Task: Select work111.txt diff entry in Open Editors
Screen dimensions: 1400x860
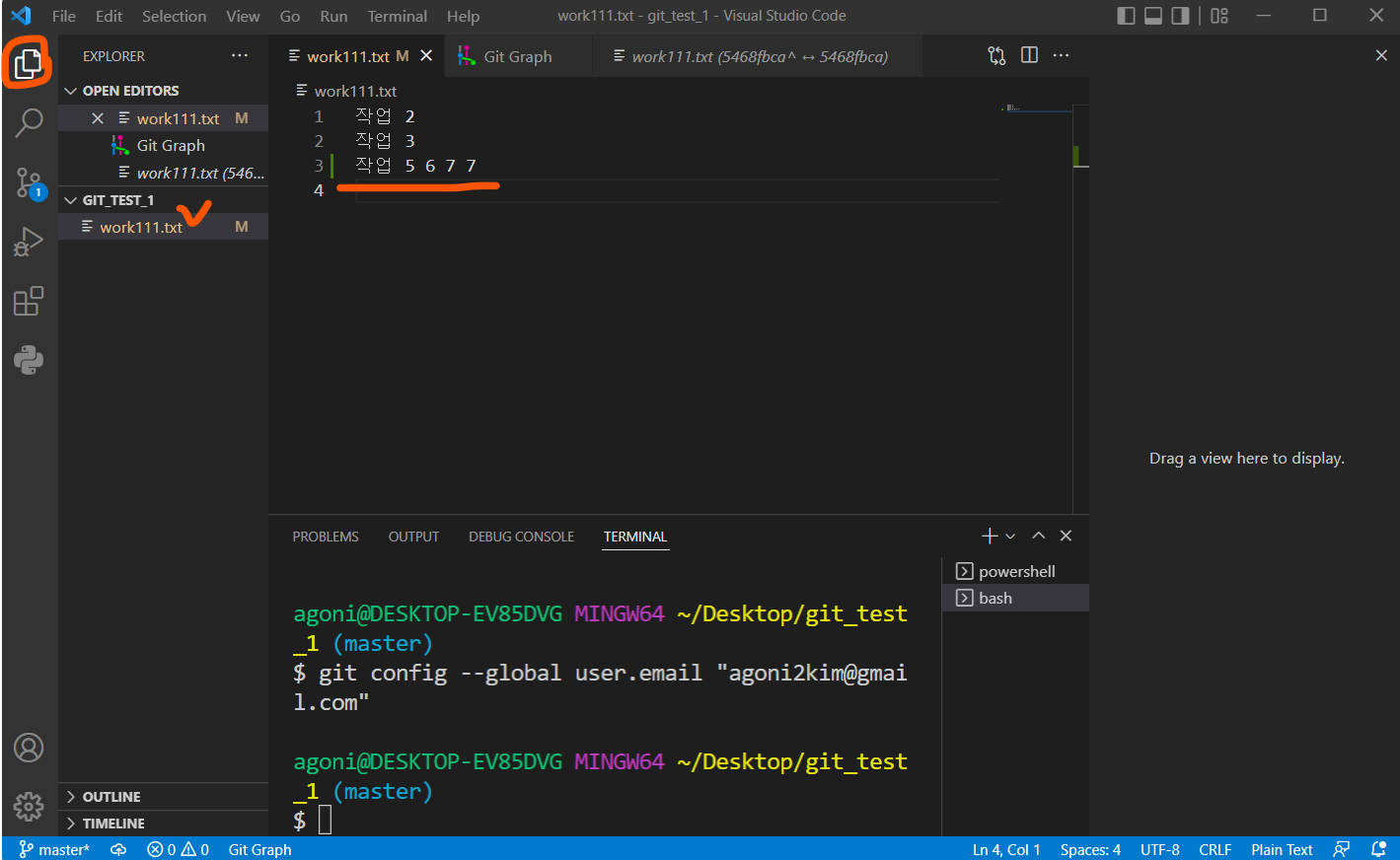Action: tap(163, 173)
